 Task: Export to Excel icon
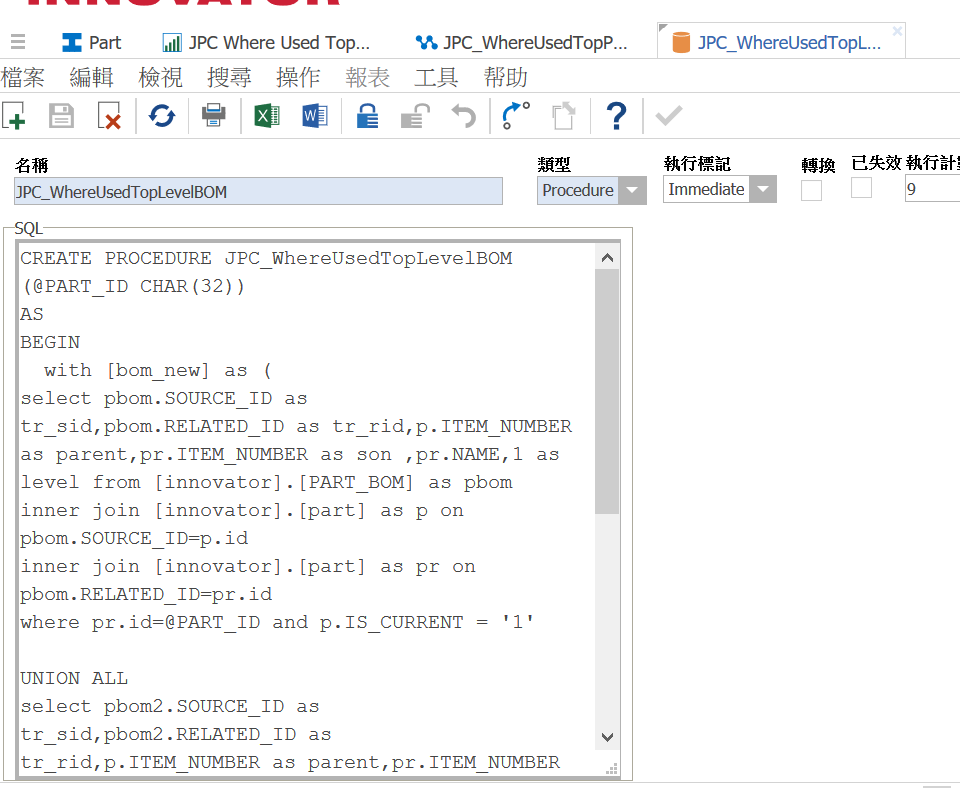coord(267,116)
